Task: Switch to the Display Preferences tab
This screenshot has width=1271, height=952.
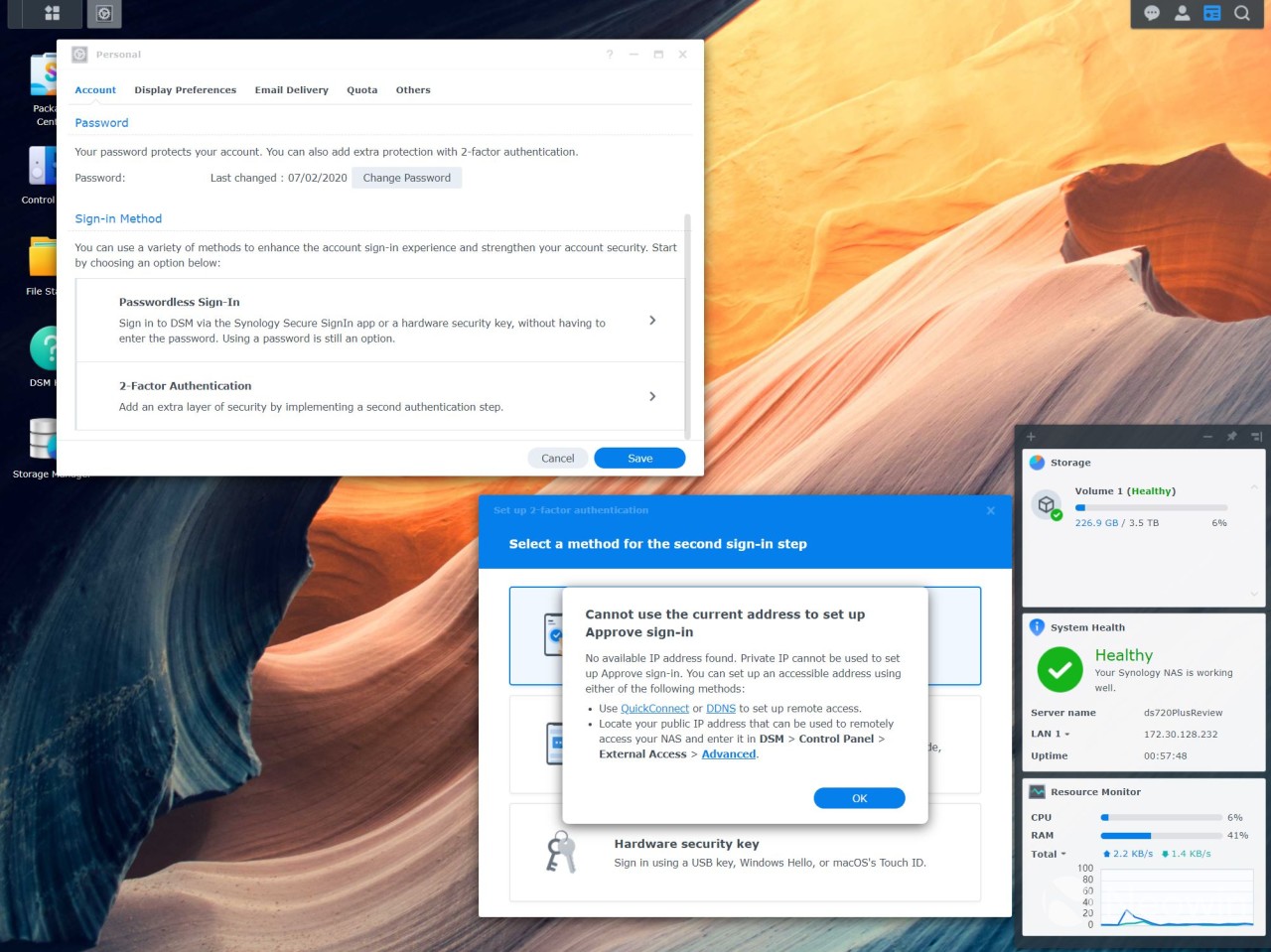Action: tap(186, 90)
